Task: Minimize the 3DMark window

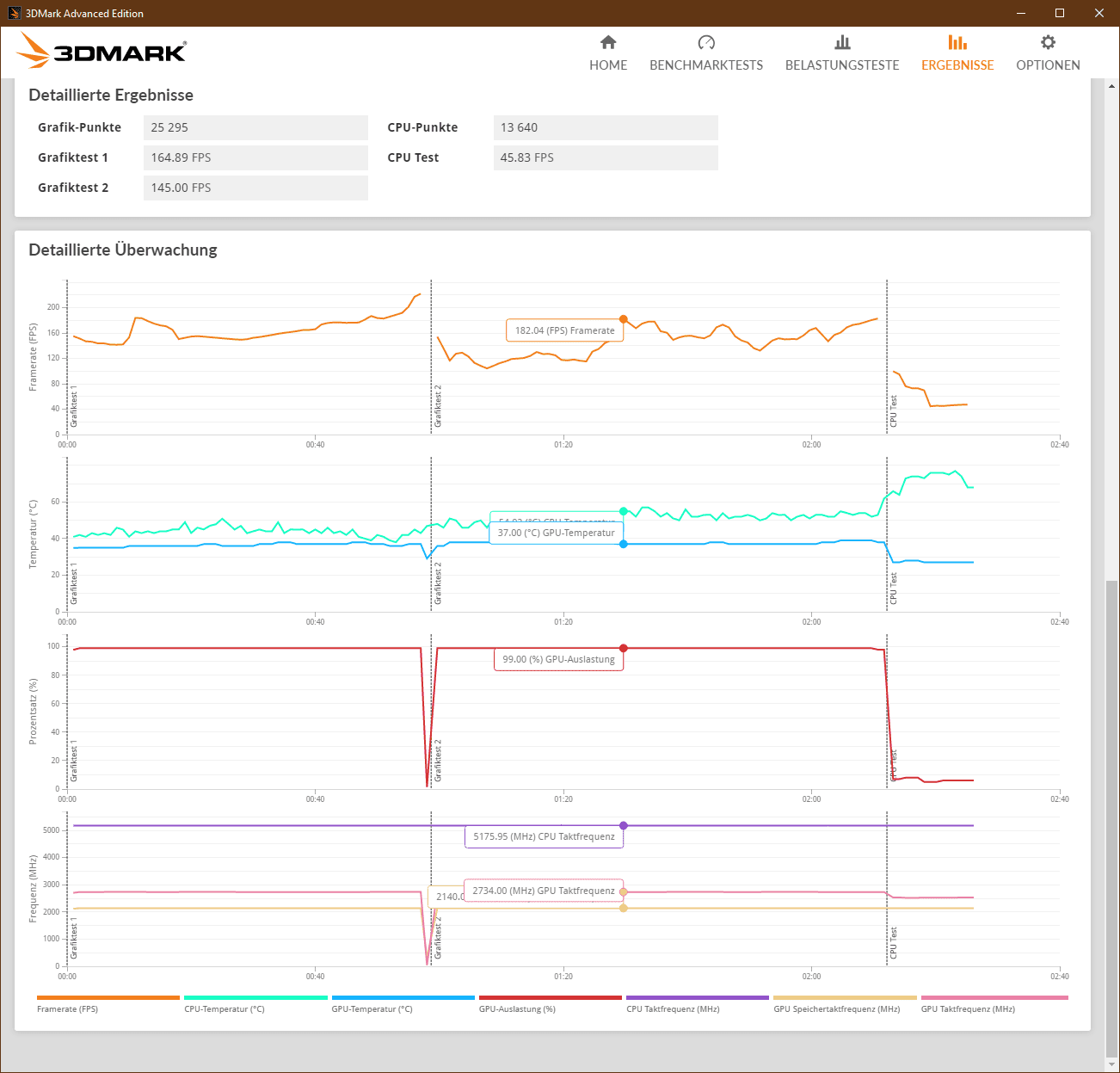Action: (1021, 13)
